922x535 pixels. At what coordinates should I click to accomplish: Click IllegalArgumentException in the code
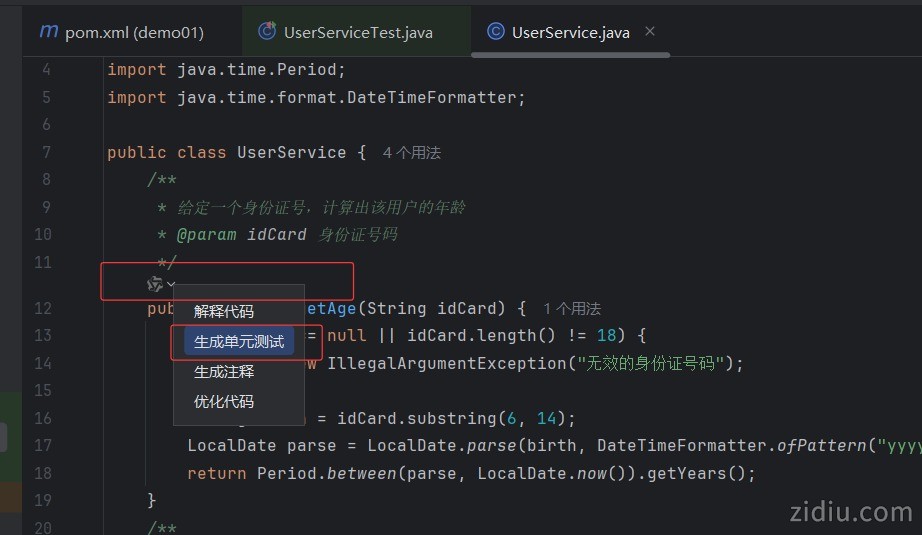[446, 363]
